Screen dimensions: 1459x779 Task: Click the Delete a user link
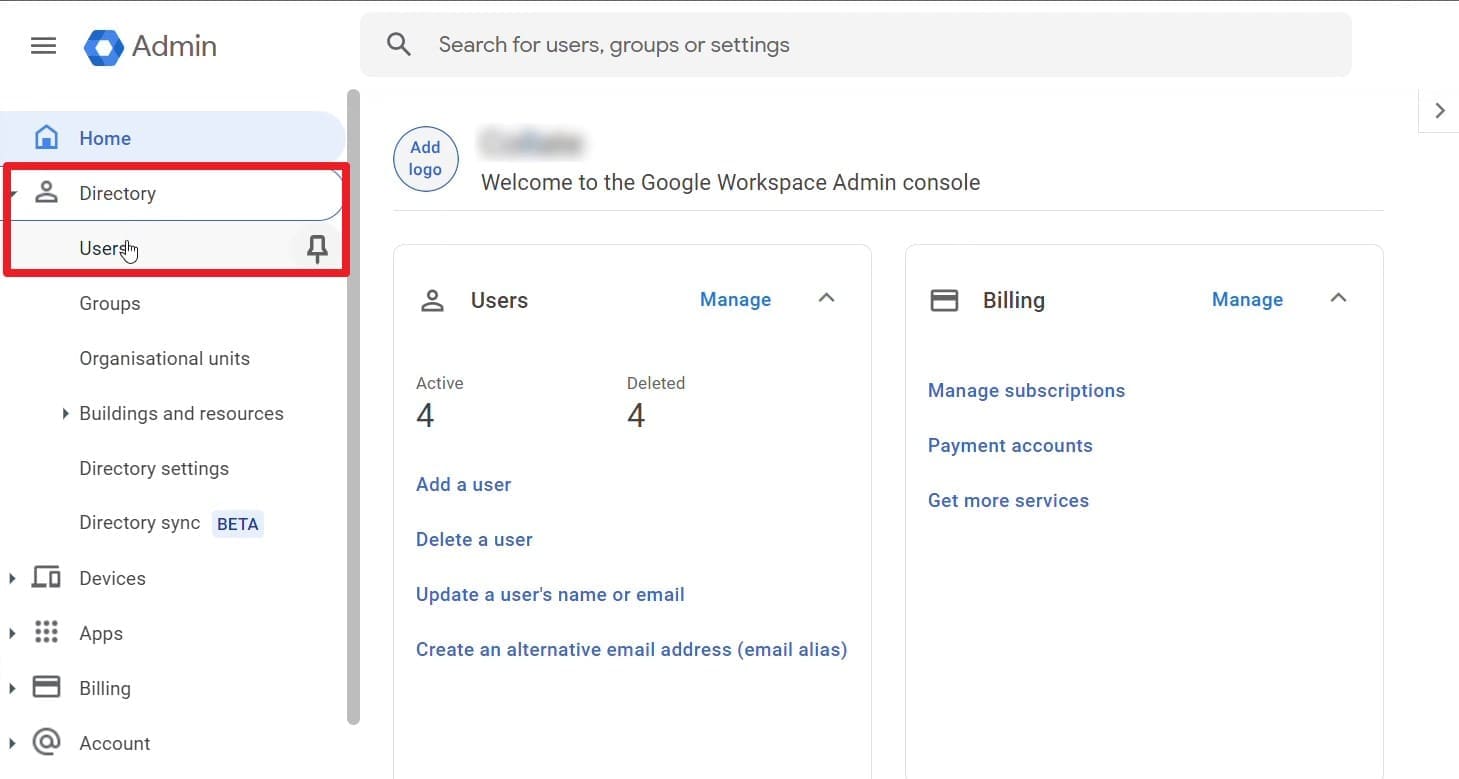point(474,539)
